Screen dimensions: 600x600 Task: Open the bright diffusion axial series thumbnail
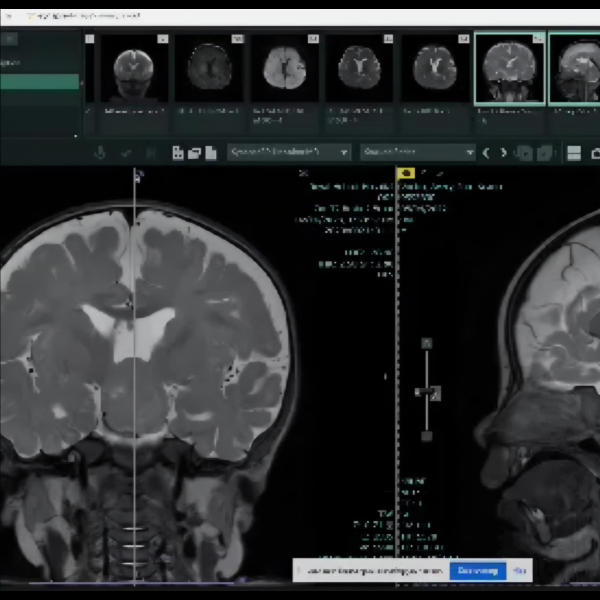(x=284, y=68)
